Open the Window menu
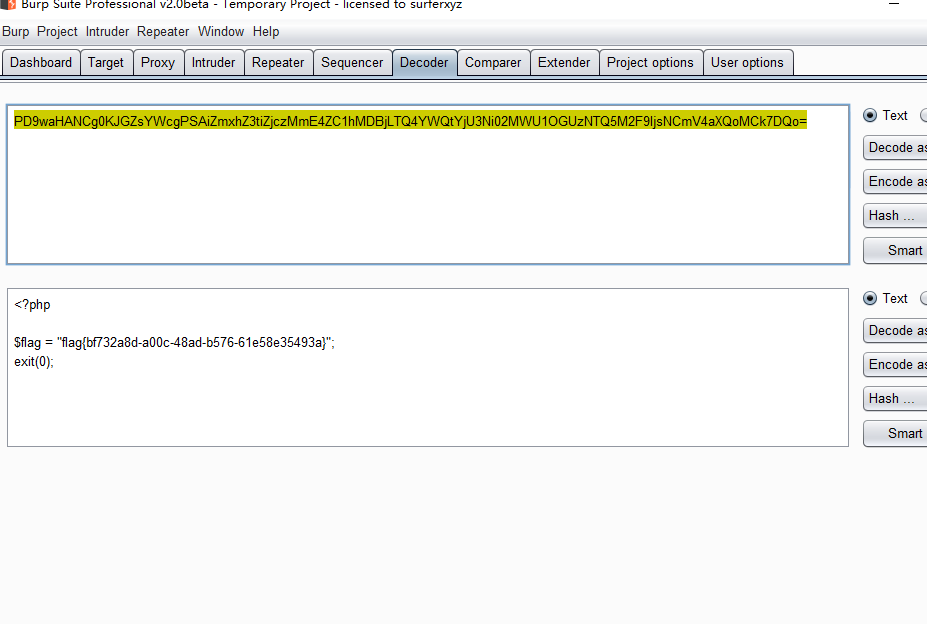This screenshot has width=927, height=624. 221,31
